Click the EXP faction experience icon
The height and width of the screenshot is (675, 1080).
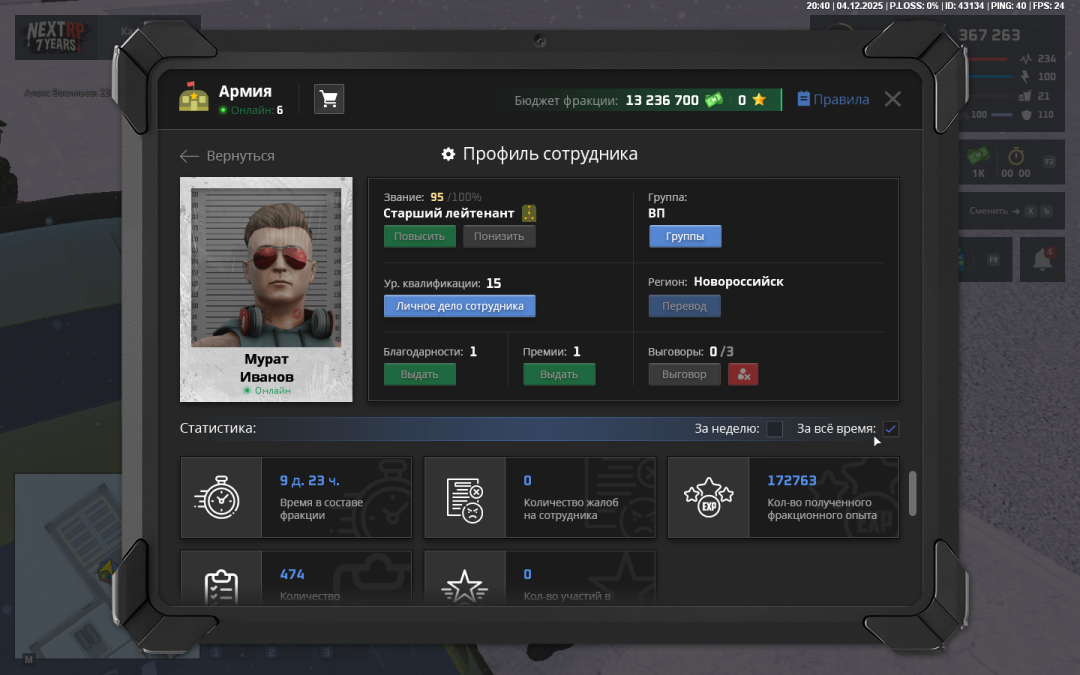tap(708, 498)
